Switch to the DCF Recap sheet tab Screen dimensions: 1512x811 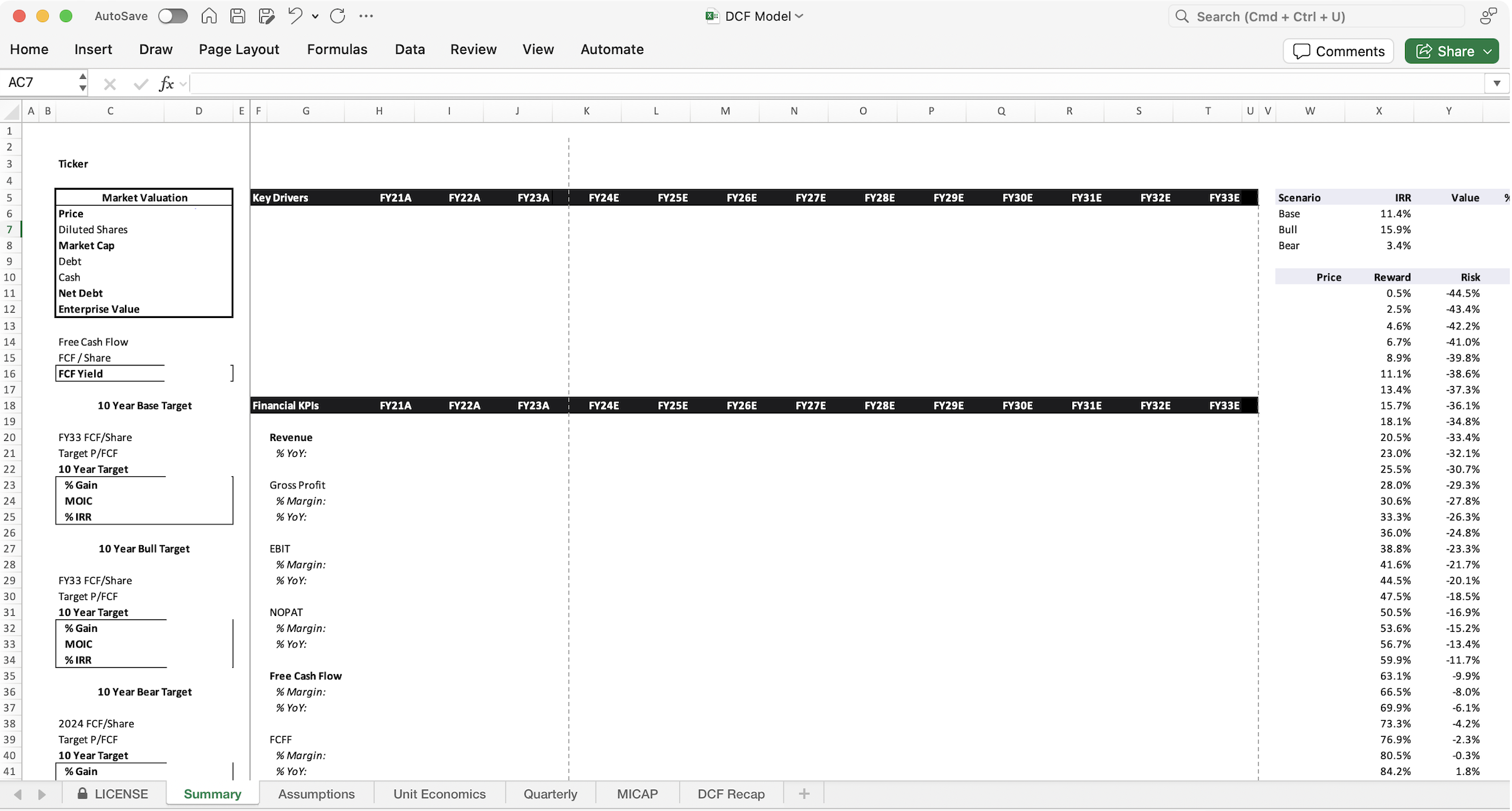731,794
